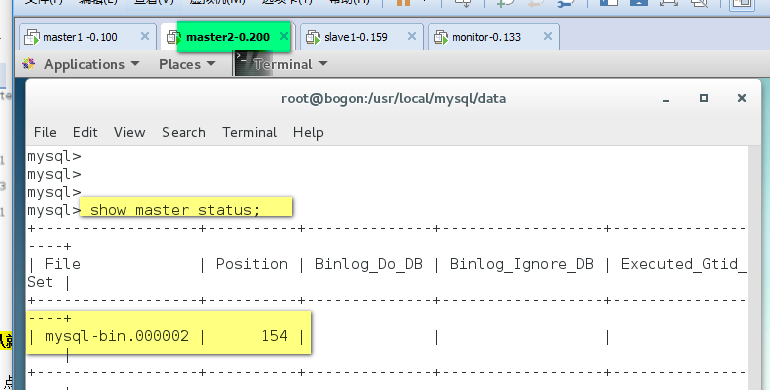Open the terminal Help menu

click(308, 132)
